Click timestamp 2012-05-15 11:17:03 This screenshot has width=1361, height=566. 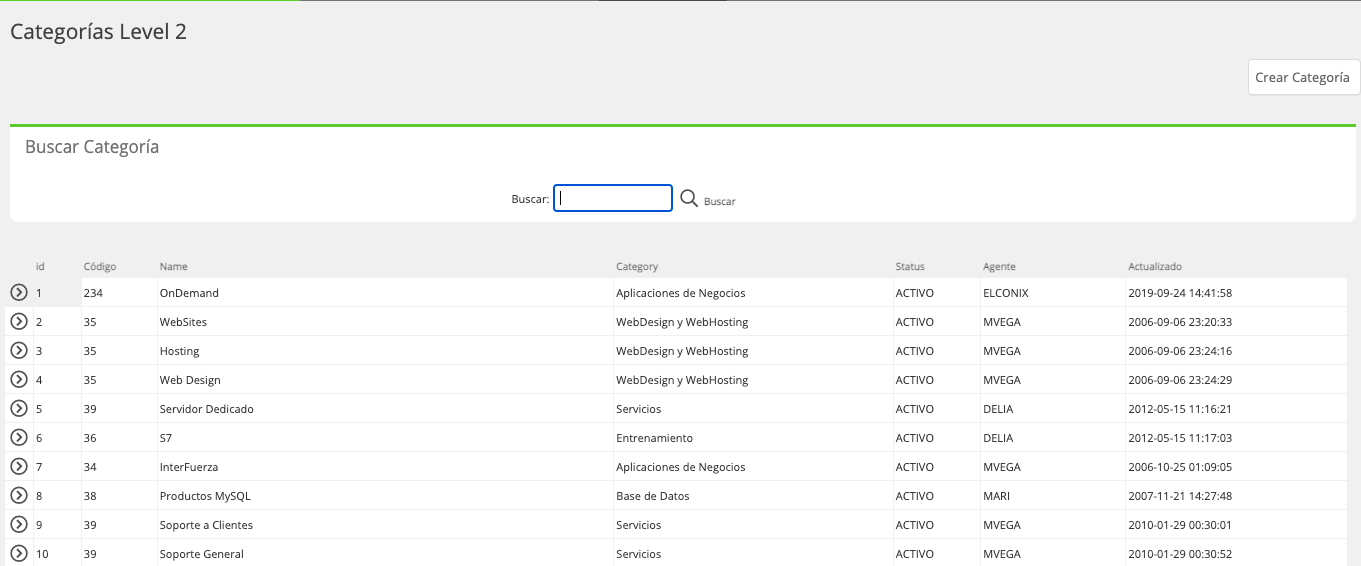tap(1179, 438)
